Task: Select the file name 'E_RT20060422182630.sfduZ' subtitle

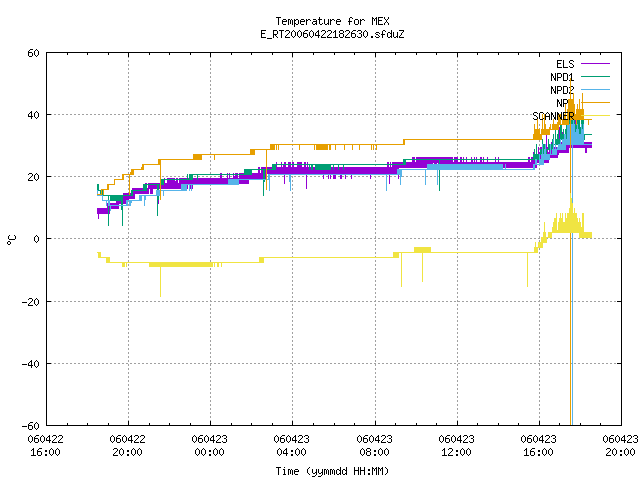Action: click(x=332, y=34)
